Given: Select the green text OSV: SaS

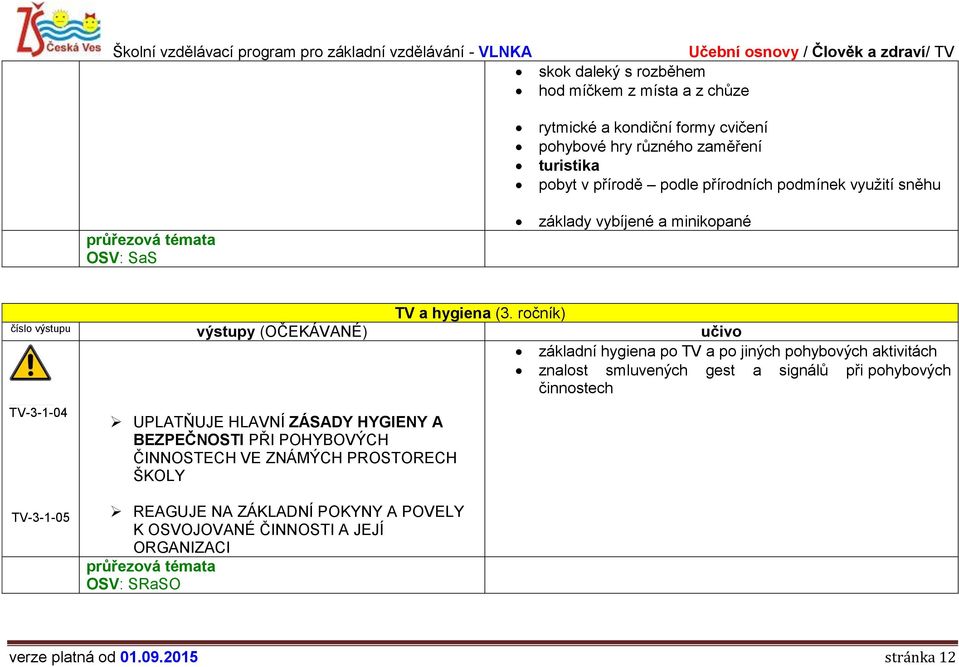Looking at the screenshot, I should coord(121,258).
